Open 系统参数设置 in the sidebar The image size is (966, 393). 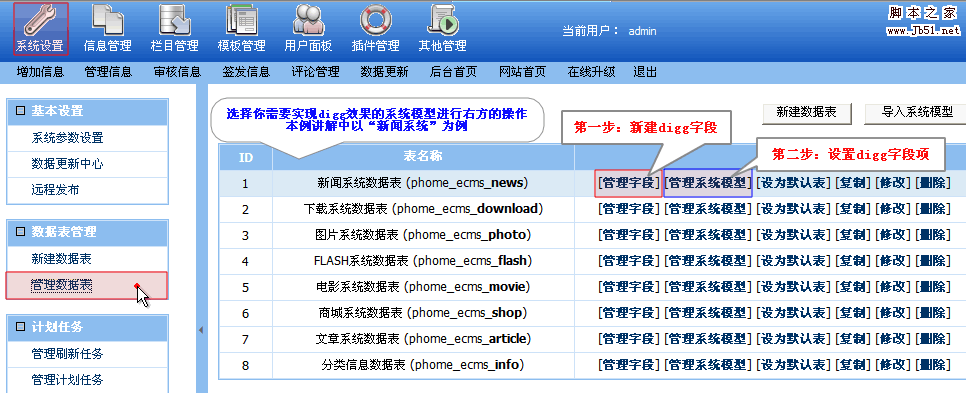[68, 138]
